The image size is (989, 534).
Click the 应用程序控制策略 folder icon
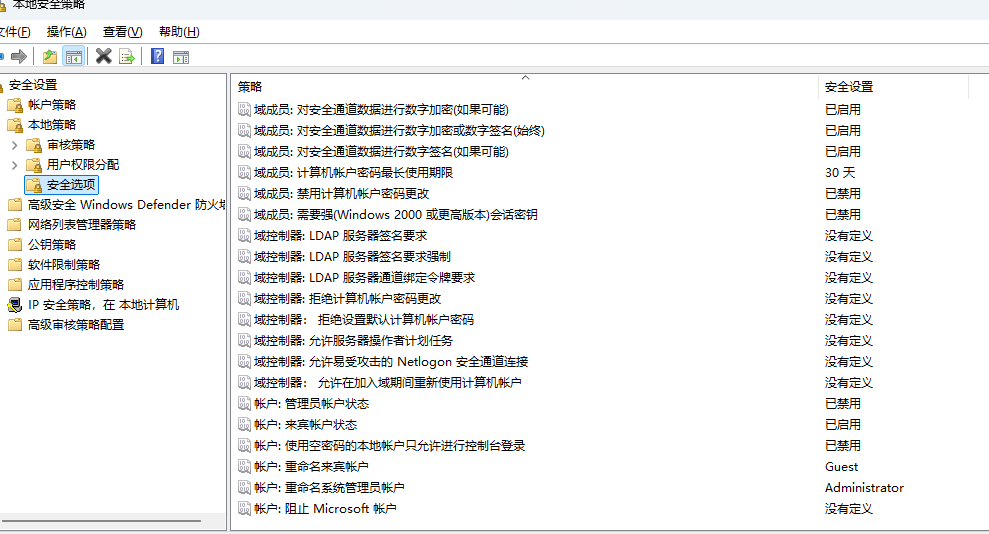point(15,285)
